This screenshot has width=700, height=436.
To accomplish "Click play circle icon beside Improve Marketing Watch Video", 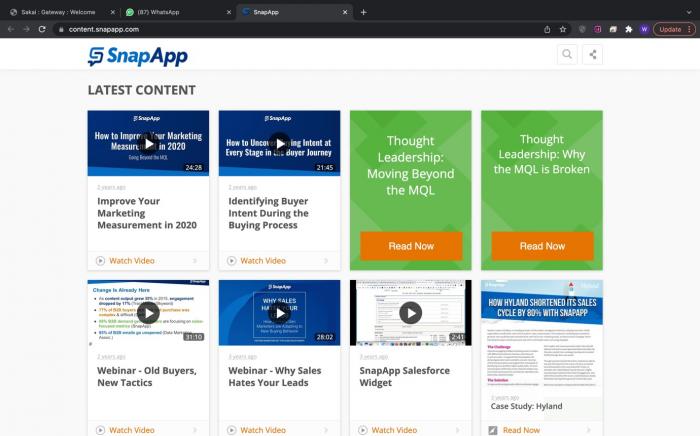I will 100,261.
